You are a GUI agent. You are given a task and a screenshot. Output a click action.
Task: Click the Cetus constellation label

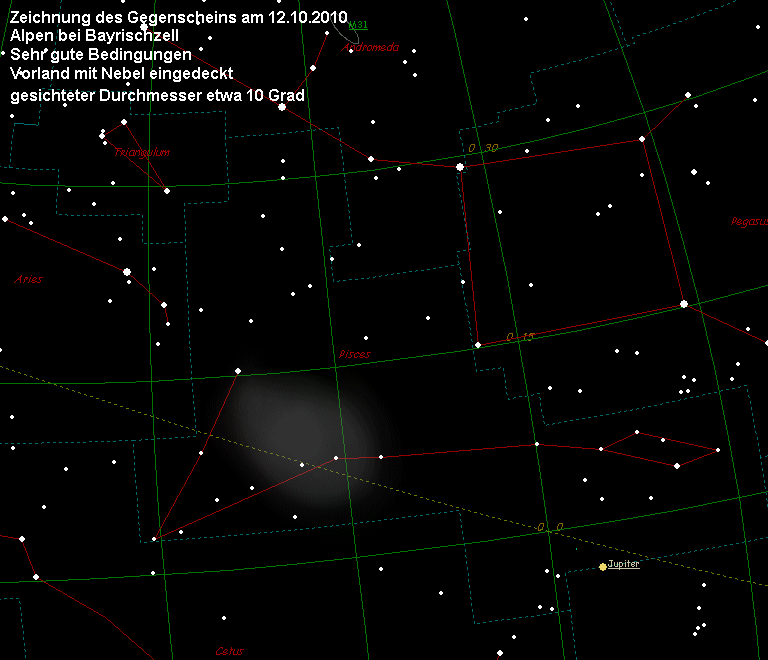[229, 651]
